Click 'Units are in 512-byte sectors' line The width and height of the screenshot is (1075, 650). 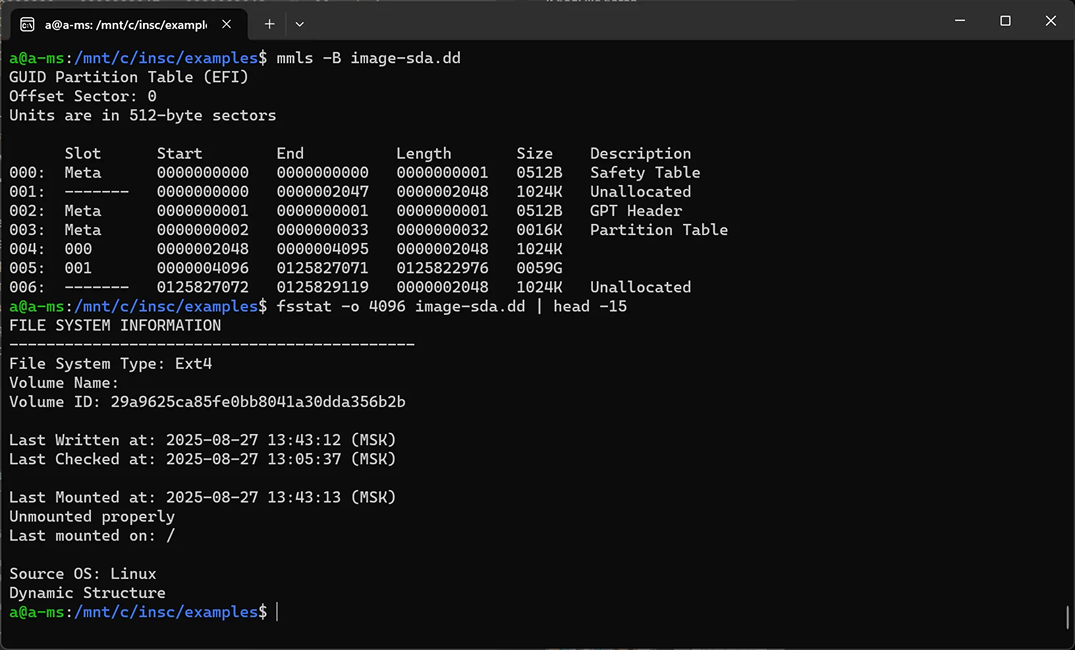(x=143, y=115)
